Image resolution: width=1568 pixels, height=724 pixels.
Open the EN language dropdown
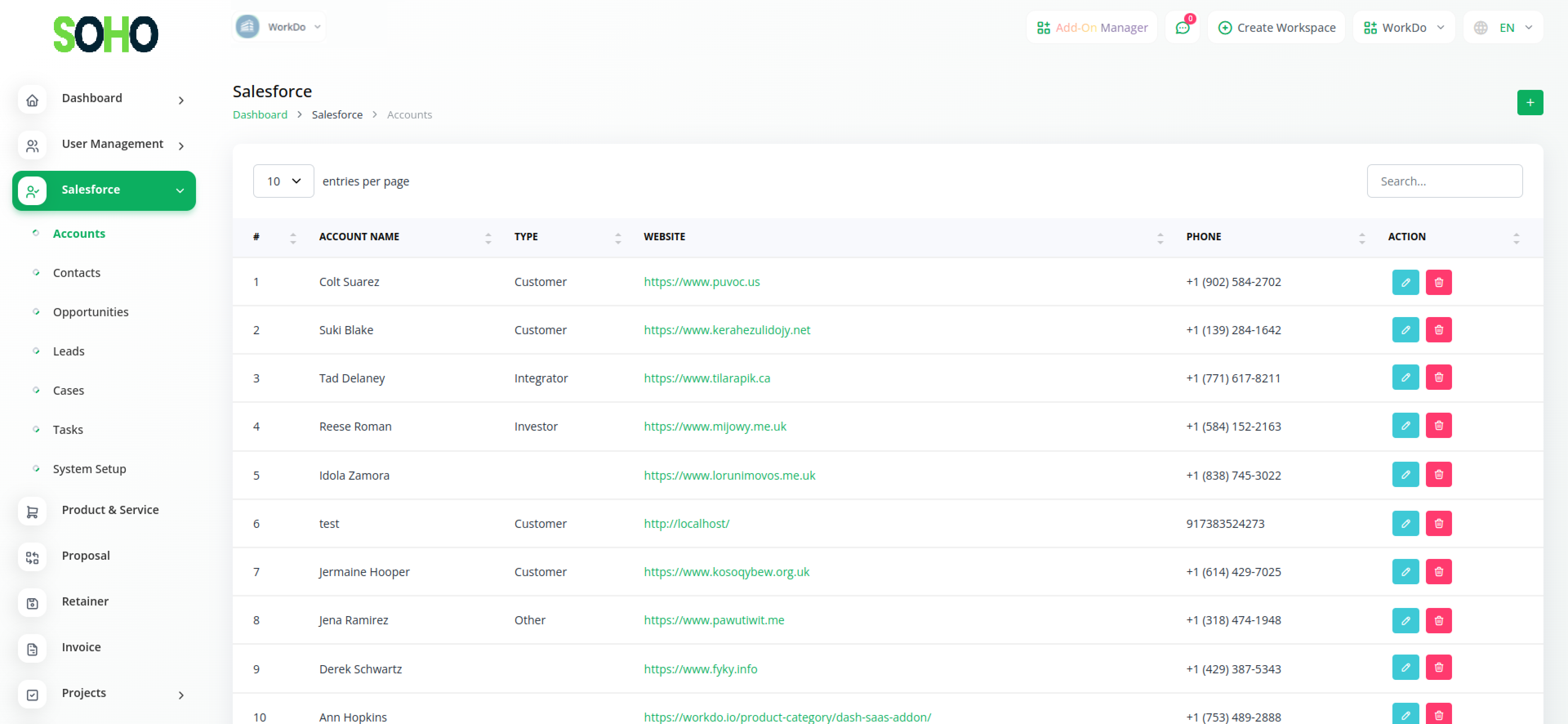pyautogui.click(x=1503, y=27)
